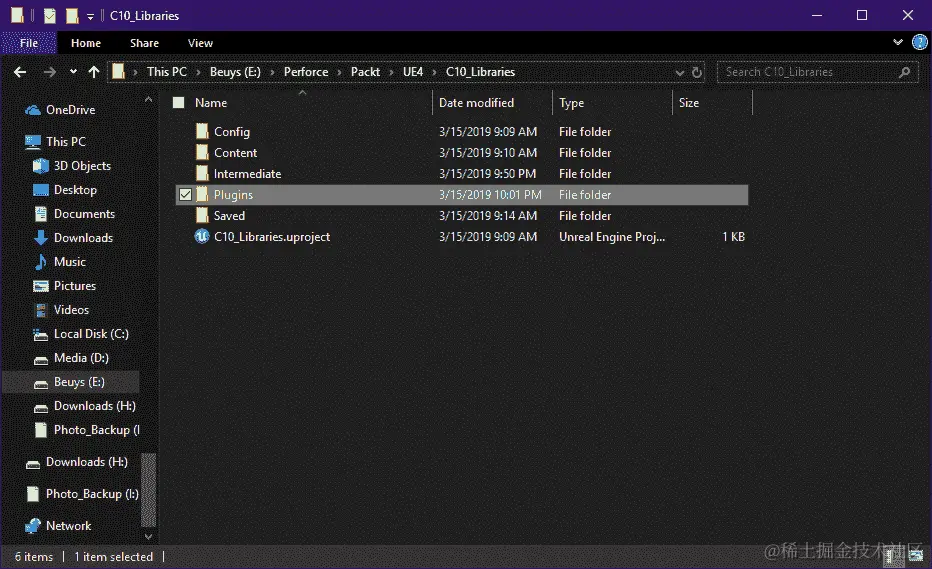Viewport: 932px width, 569px height.
Task: Open Local Disk (C:) drive
Action: pos(81,334)
